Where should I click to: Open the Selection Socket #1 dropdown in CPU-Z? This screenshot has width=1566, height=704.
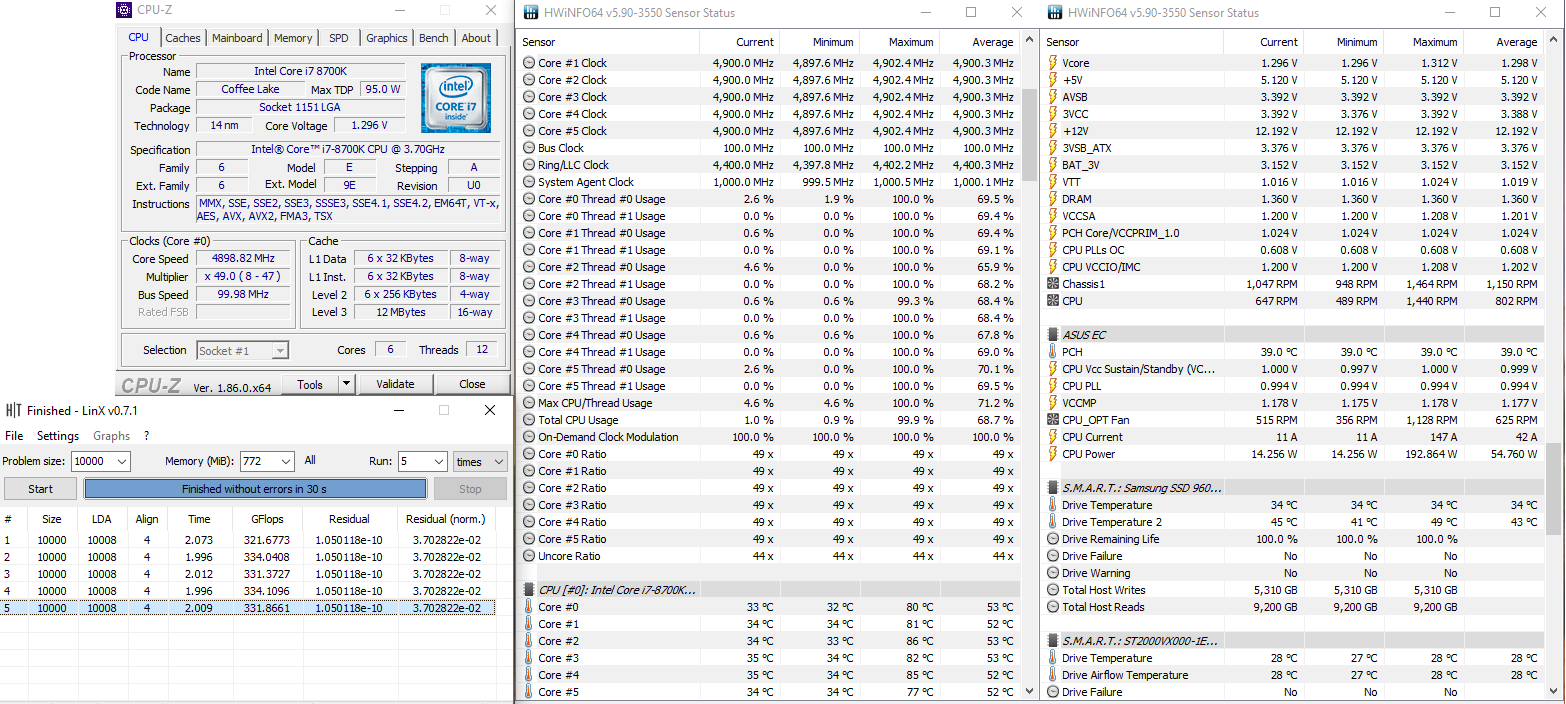(x=280, y=350)
